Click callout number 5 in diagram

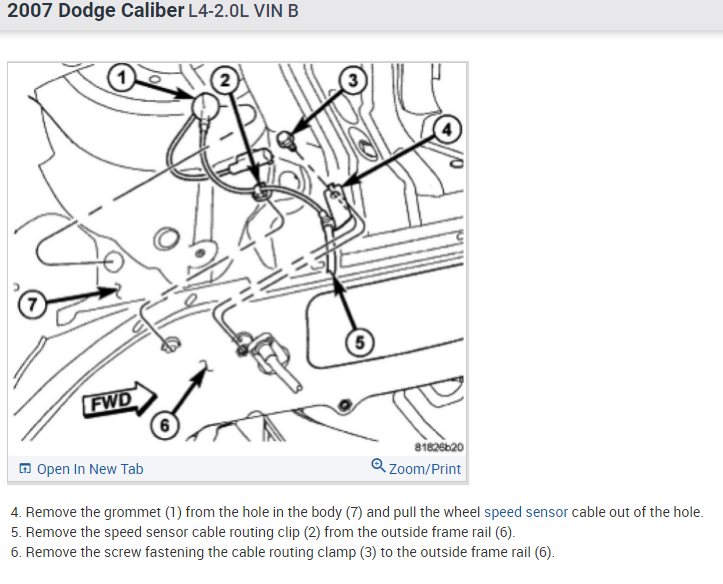[360, 342]
